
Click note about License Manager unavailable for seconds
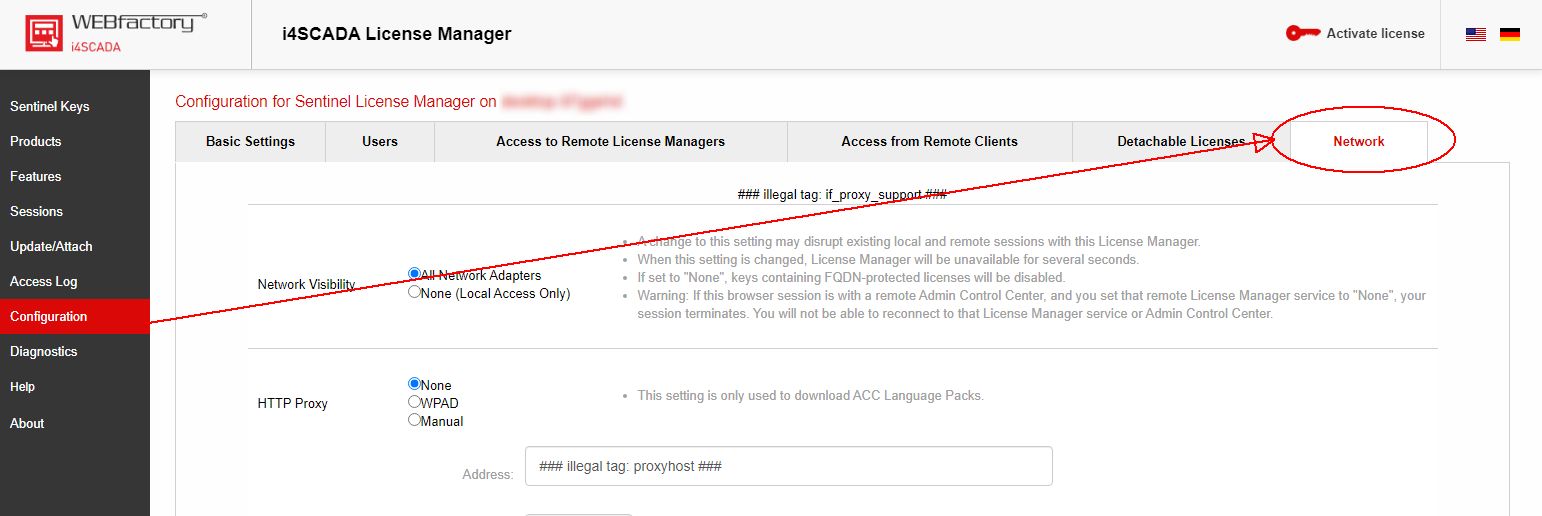click(887, 259)
